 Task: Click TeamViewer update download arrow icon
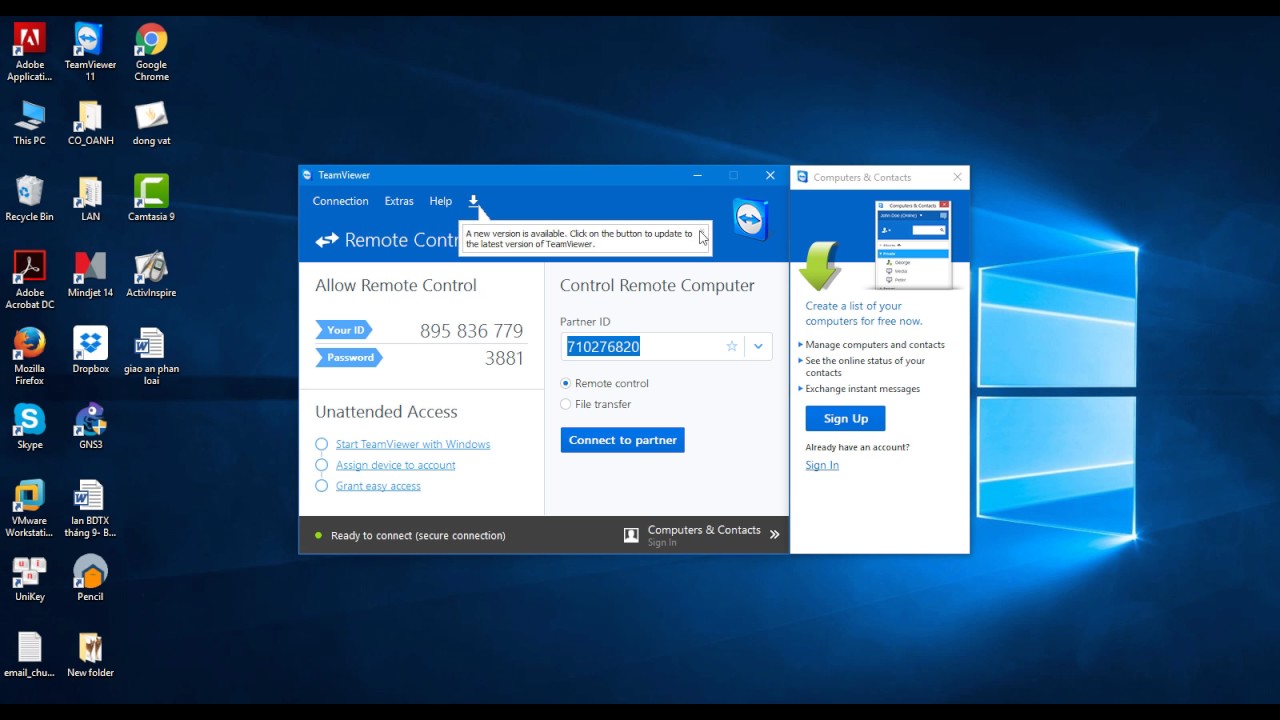pos(474,201)
